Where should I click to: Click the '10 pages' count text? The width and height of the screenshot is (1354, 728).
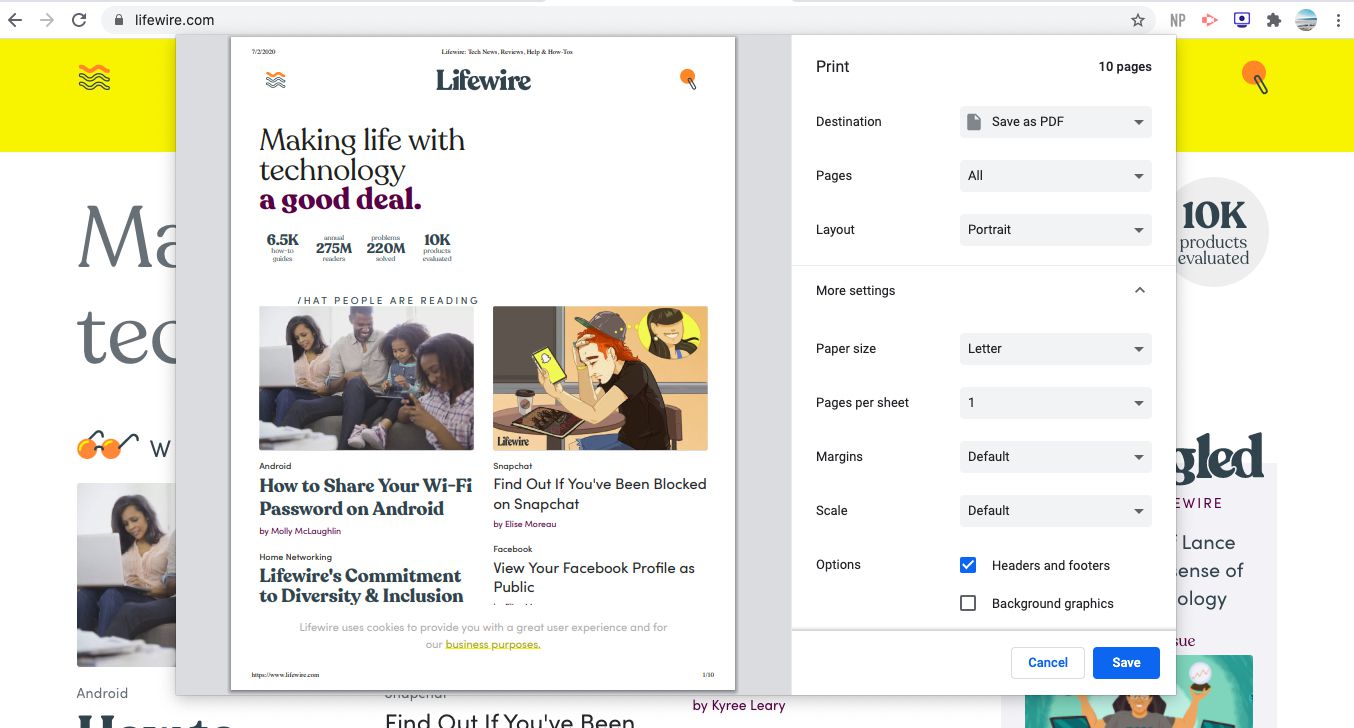(x=1125, y=67)
